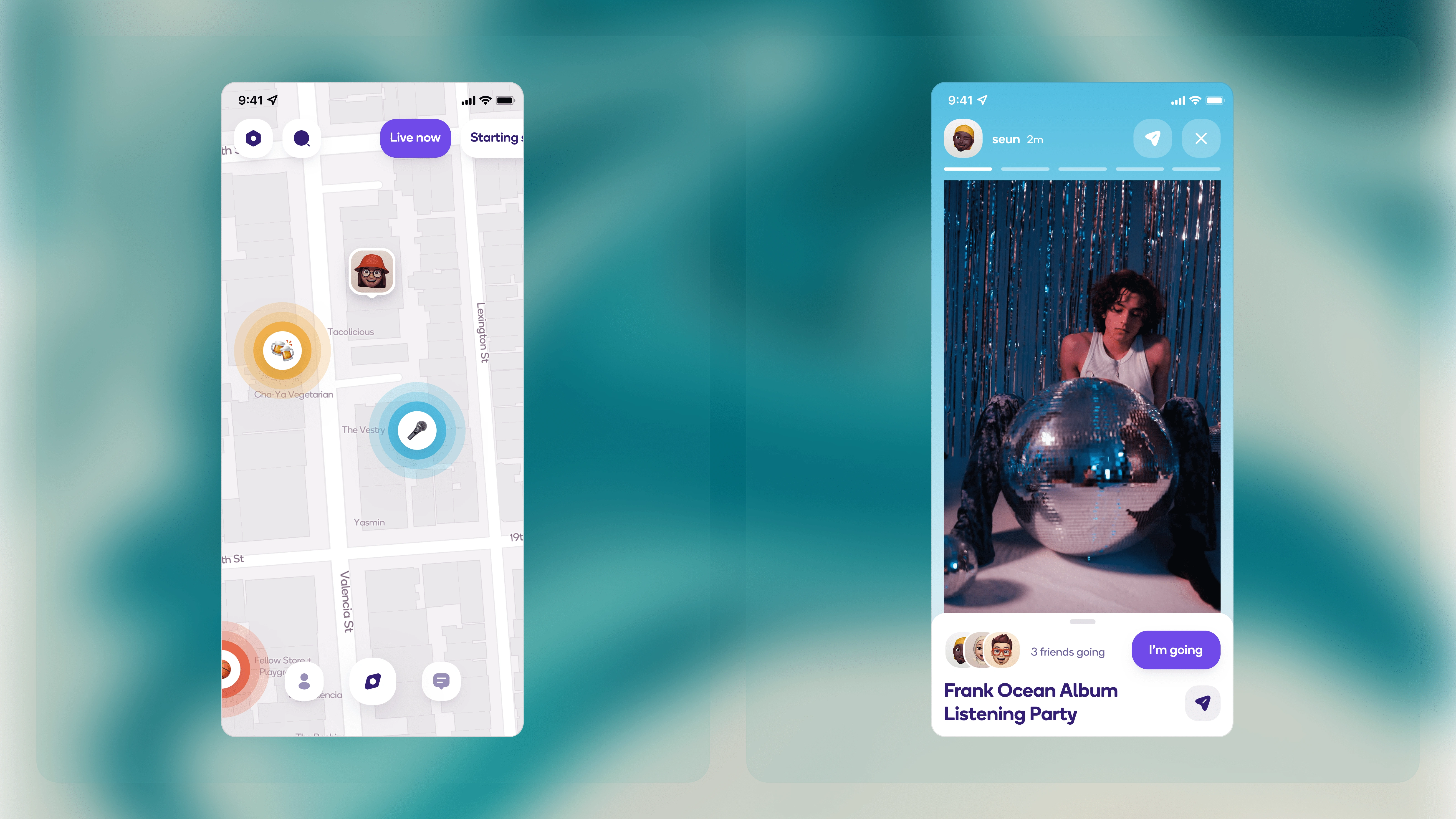The image size is (1456, 819).
Task: Tap the location pin icon in top bar
Action: point(1152,138)
